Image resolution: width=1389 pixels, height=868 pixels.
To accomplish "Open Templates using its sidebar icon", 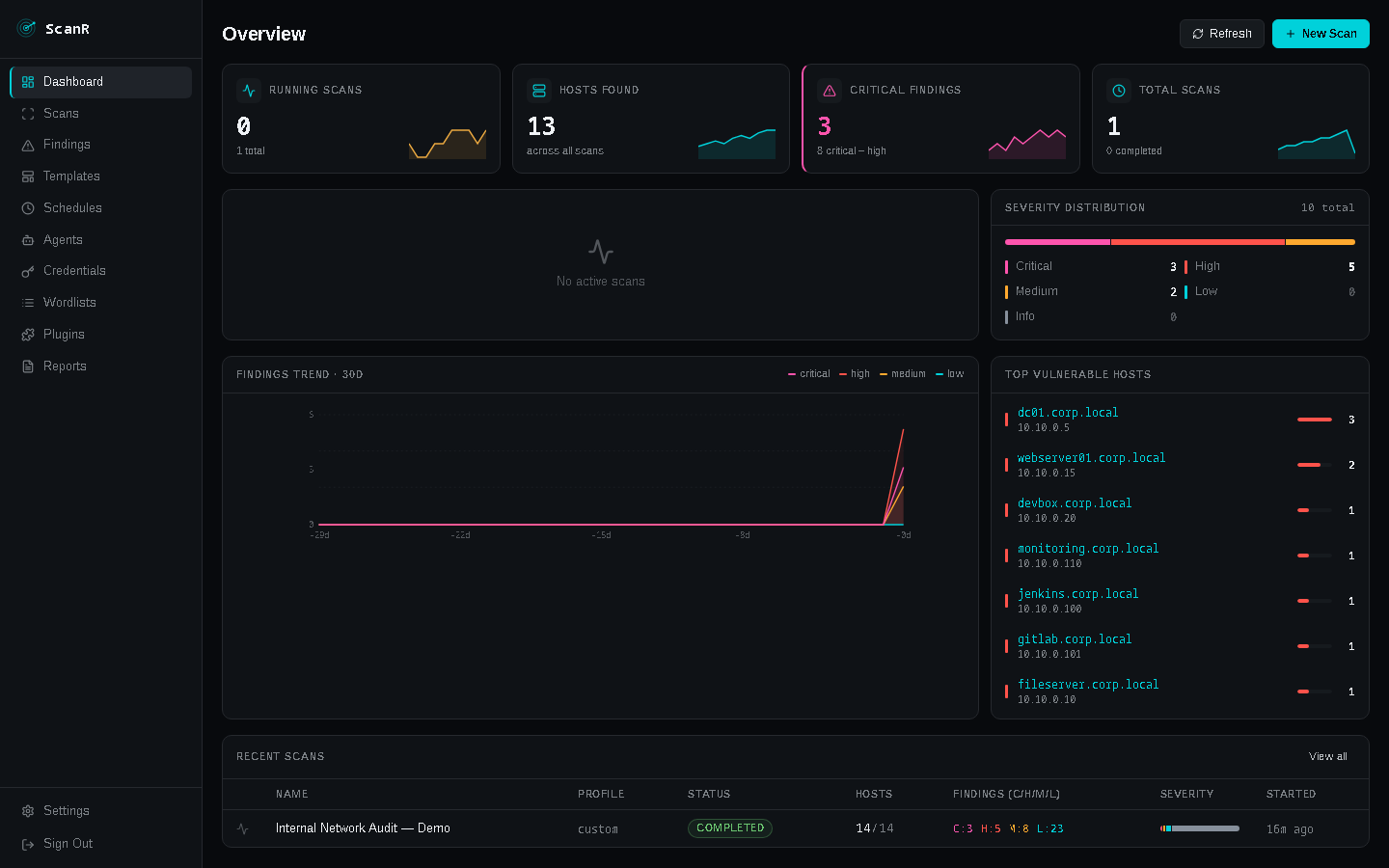I will 26,176.
